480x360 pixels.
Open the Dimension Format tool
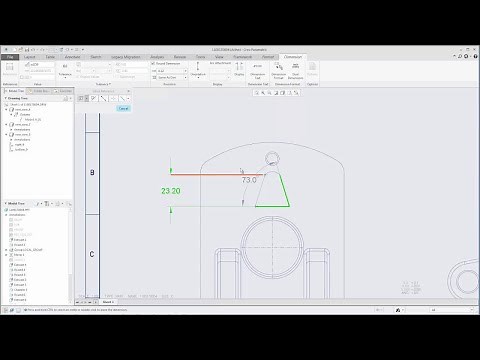[278, 71]
